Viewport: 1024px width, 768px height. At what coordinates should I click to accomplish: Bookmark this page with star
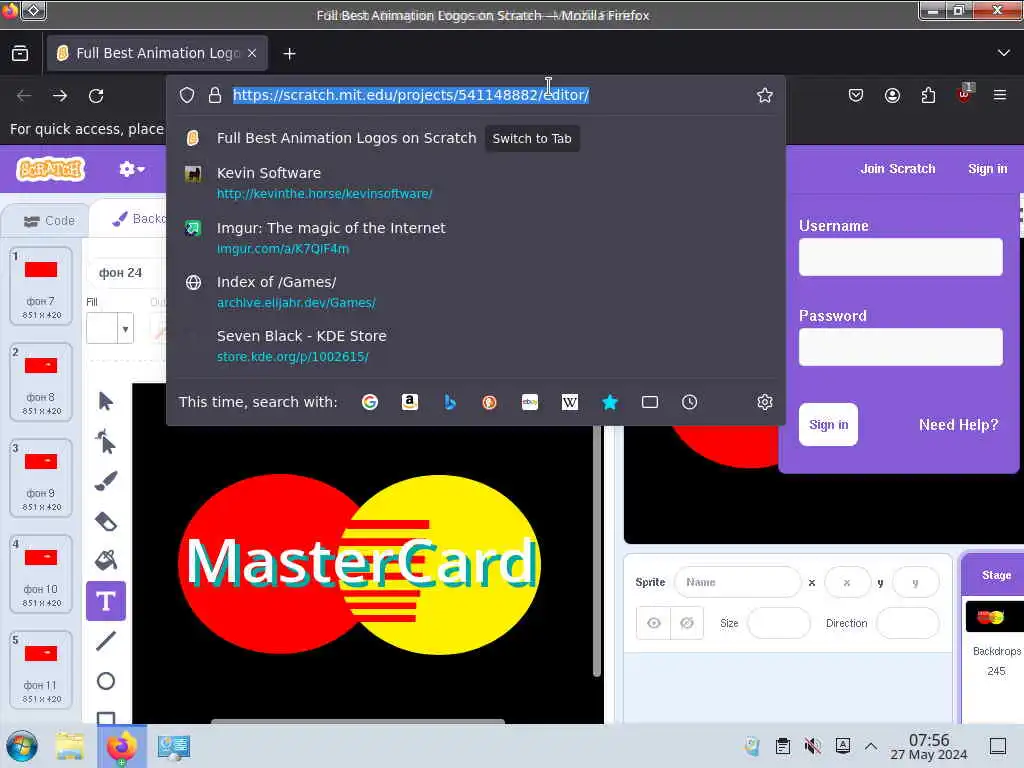765,95
